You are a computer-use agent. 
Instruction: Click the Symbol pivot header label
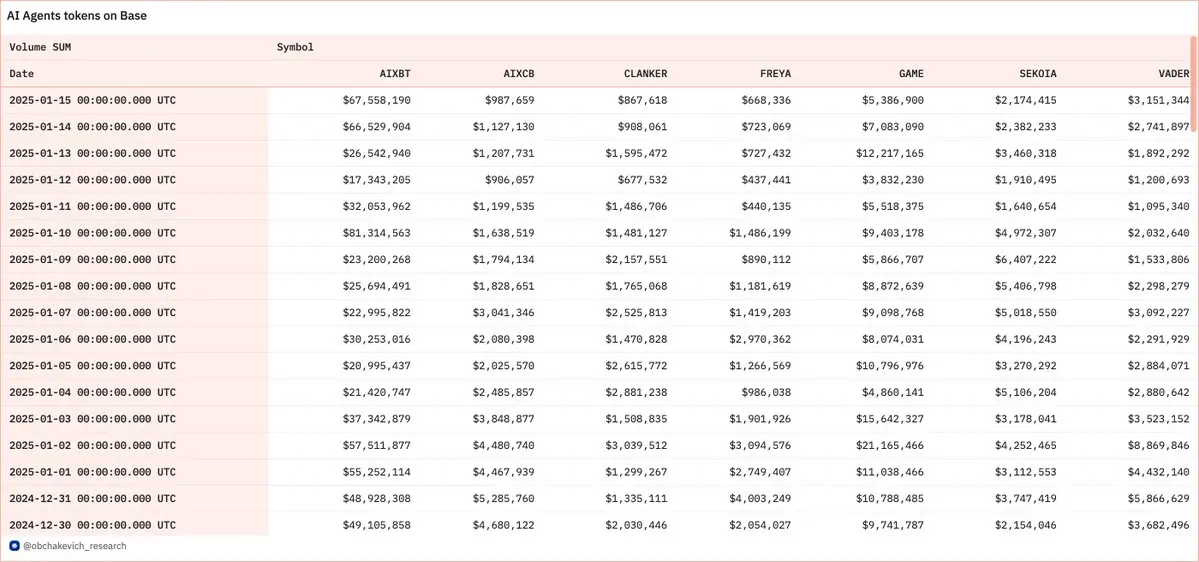pos(295,47)
